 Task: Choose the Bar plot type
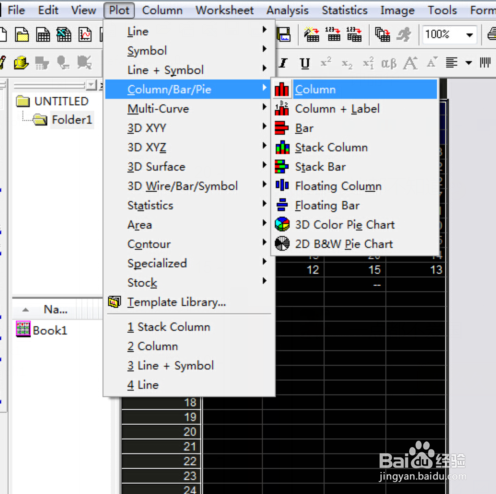point(355,128)
